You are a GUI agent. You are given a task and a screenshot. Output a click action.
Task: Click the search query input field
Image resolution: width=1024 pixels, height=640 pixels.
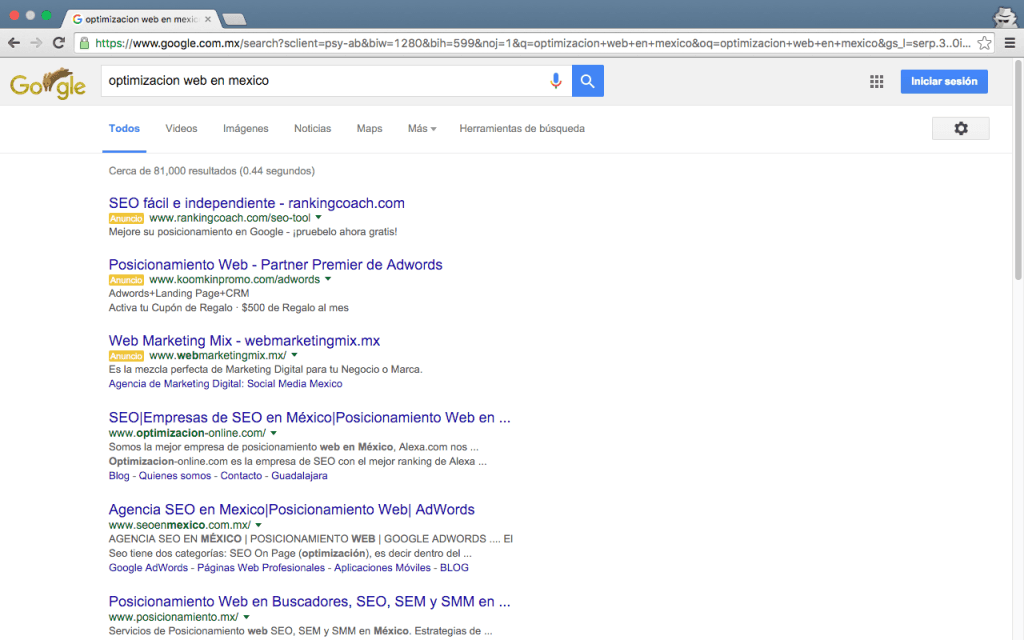[323, 81]
